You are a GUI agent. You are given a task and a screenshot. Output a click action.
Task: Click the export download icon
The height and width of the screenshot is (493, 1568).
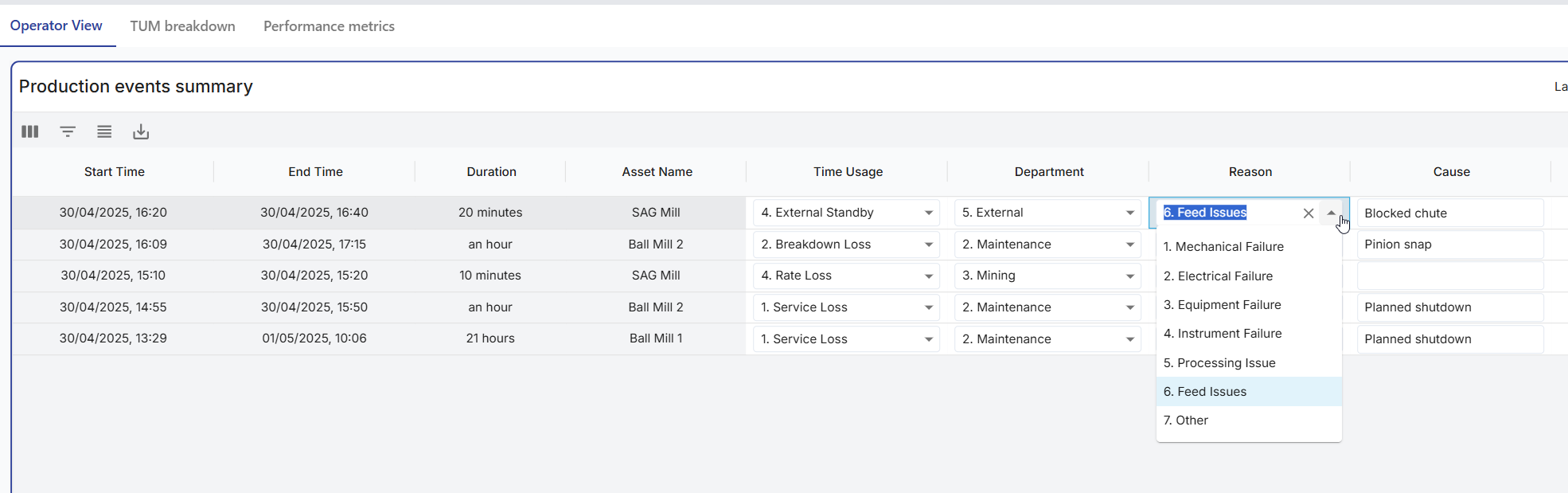pyautogui.click(x=141, y=131)
